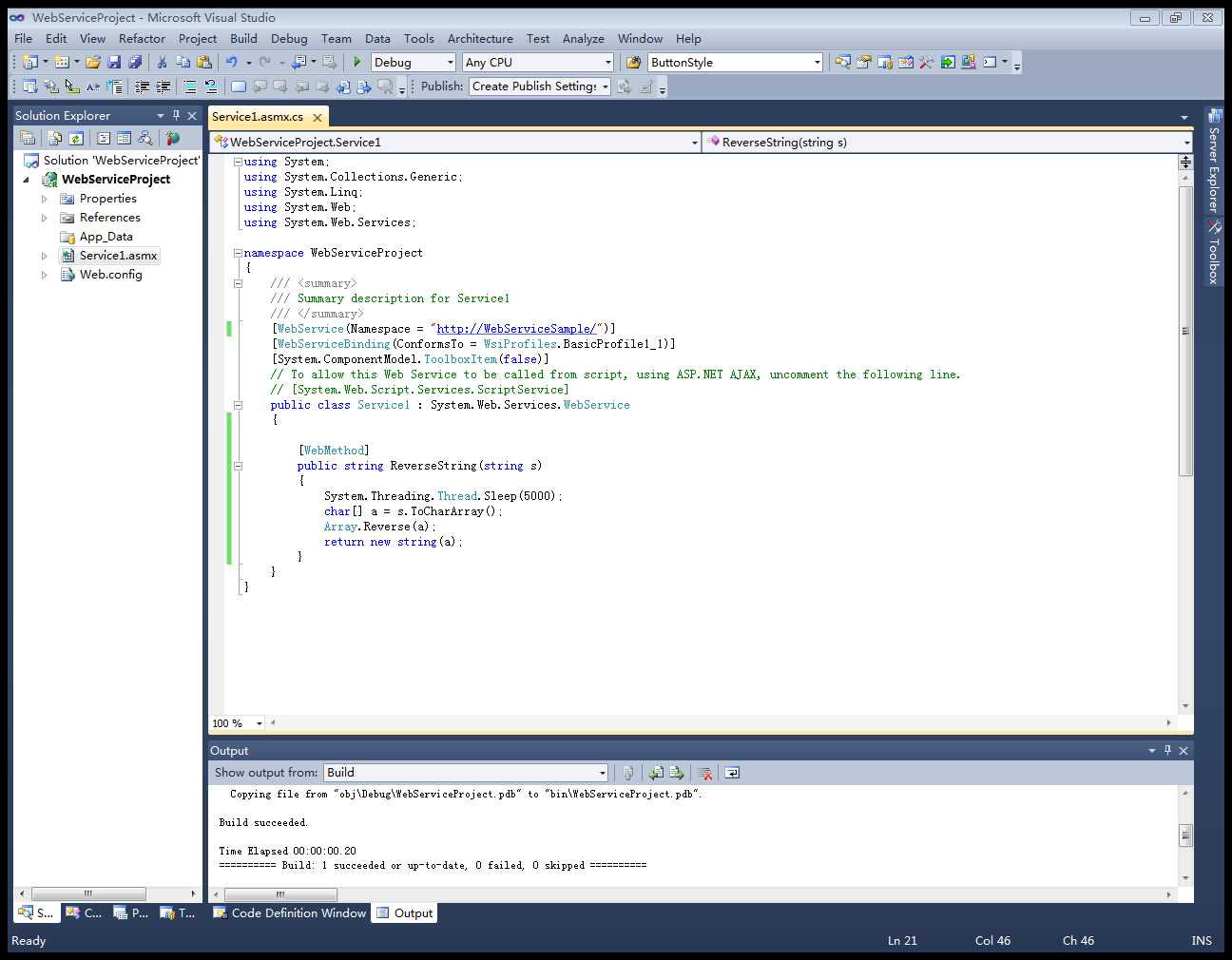
Task: Click the Comment Out Selected Lines icon
Action: coord(190,86)
